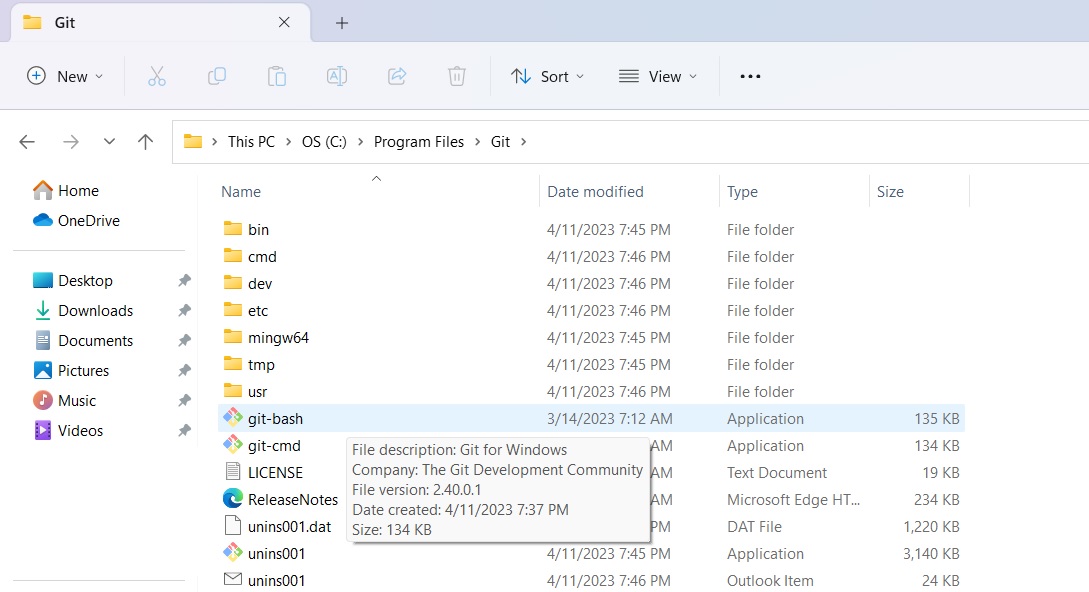Jump to Program Files via breadcrumb
Screen dimensions: 1089x592
419,141
